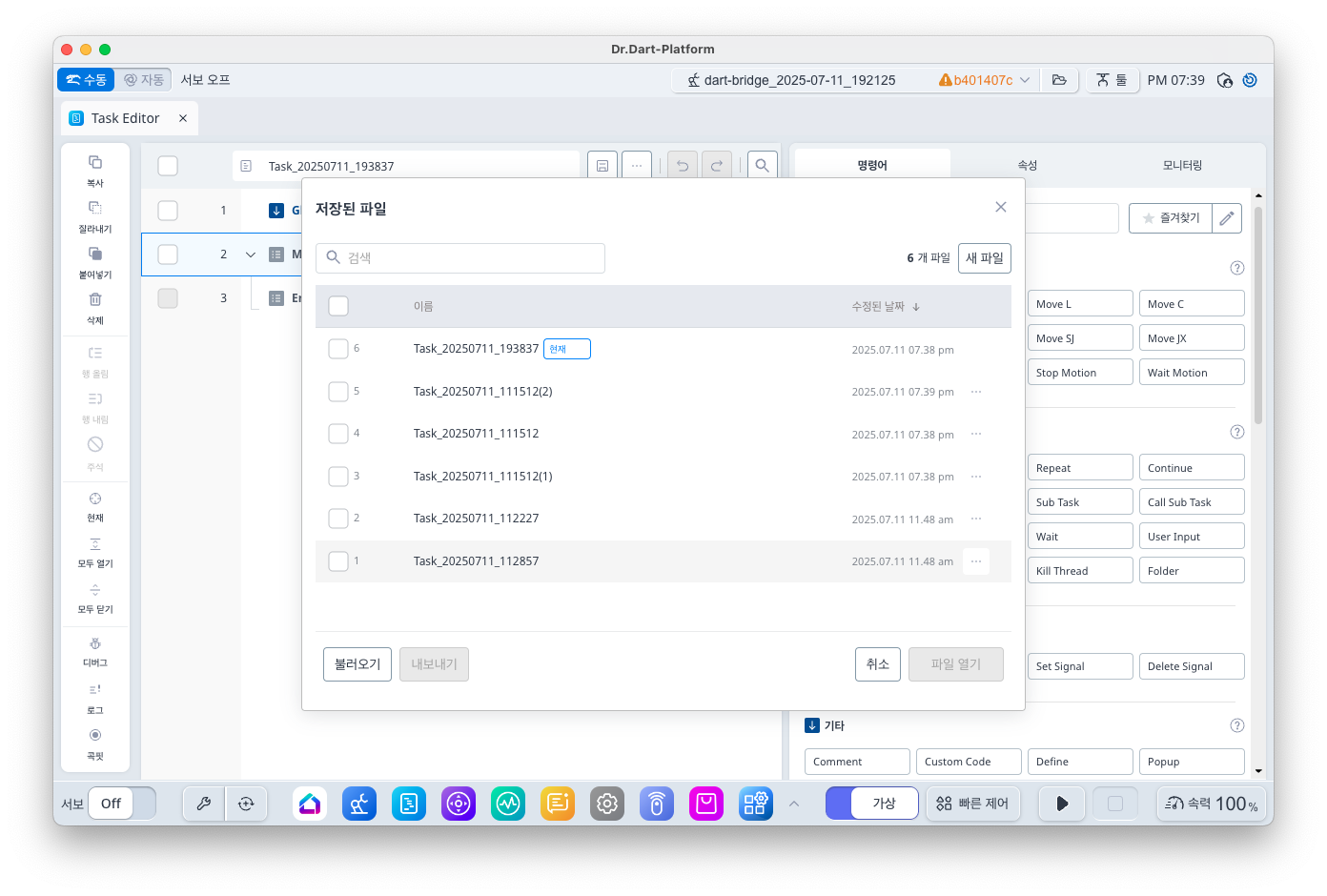Toggle the select-all checkbox in file list header
This screenshot has width=1327, height=896.
click(338, 306)
